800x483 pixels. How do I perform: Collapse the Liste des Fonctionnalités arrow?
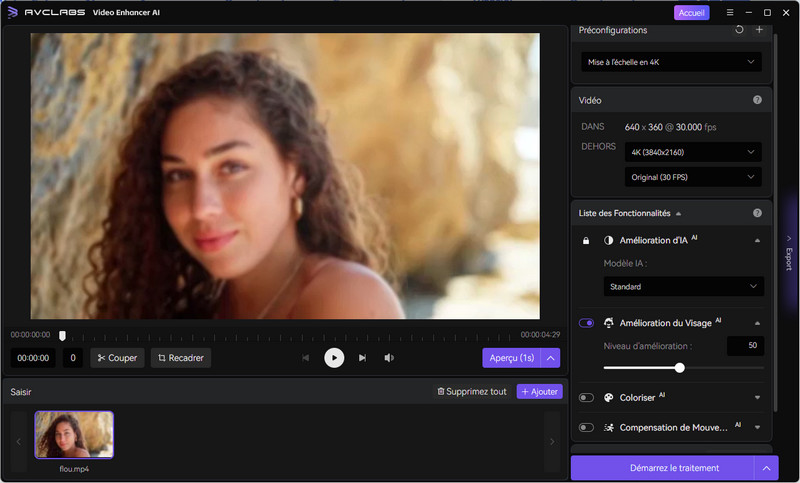(x=678, y=214)
